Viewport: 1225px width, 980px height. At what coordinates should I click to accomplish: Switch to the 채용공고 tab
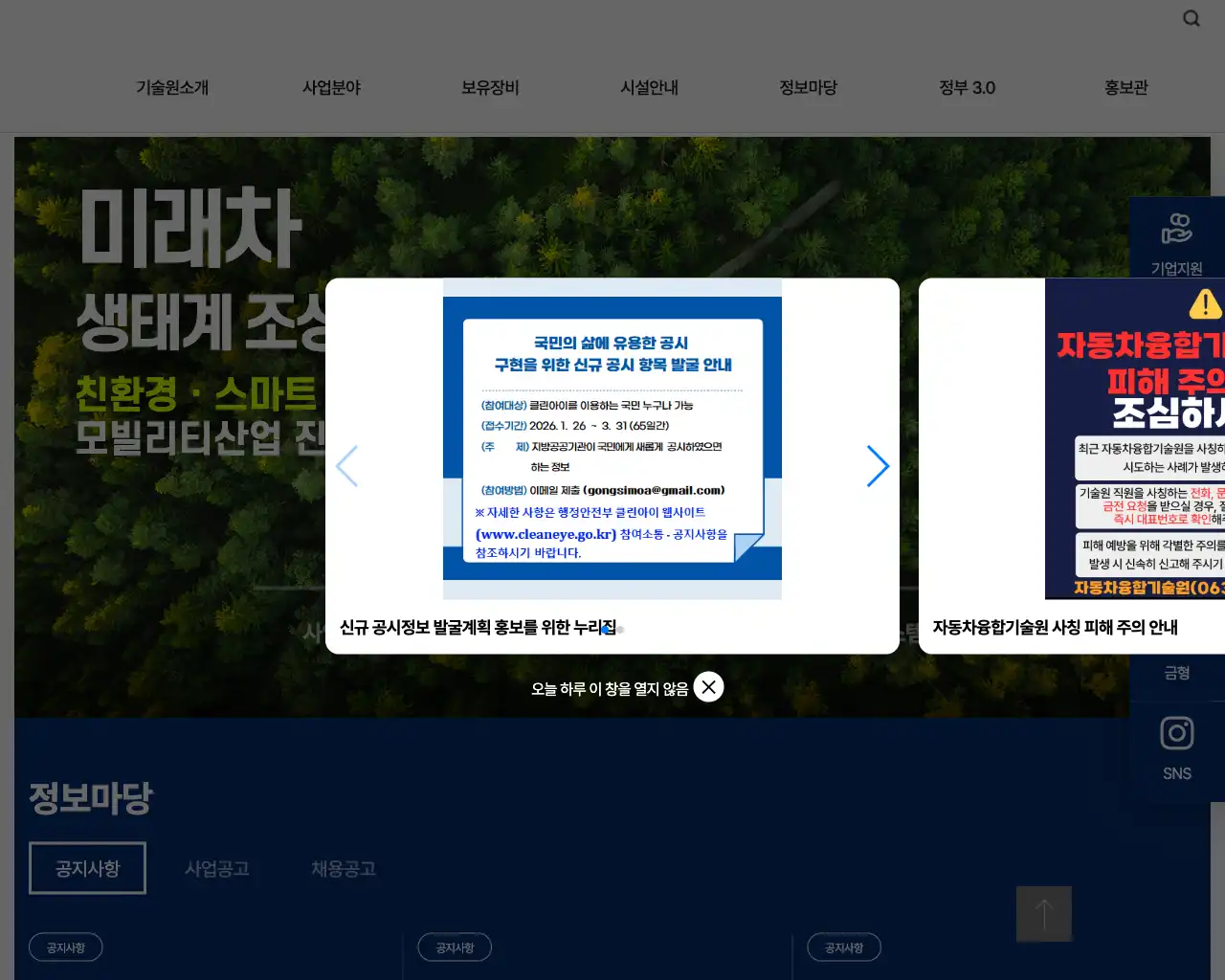(x=344, y=869)
